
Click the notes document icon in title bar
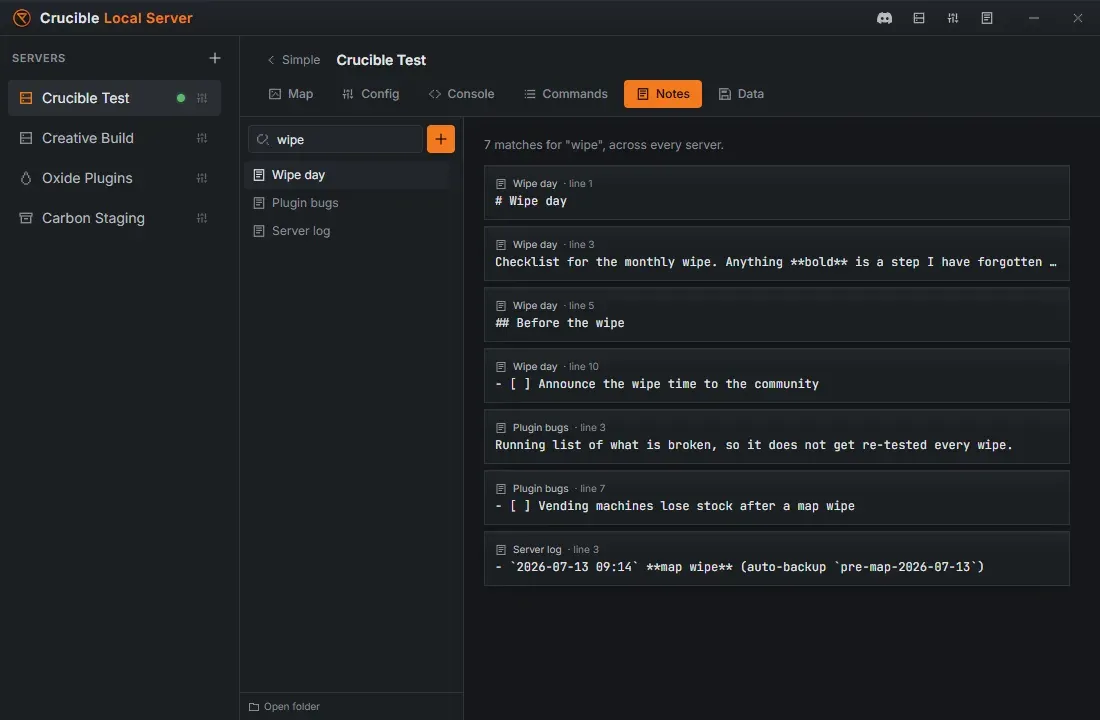(986, 18)
